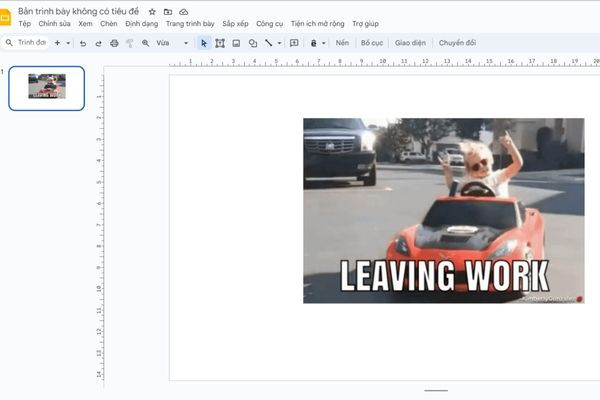Insert an image using the image icon
Image resolution: width=600 pixels, height=400 pixels.
coord(236,43)
